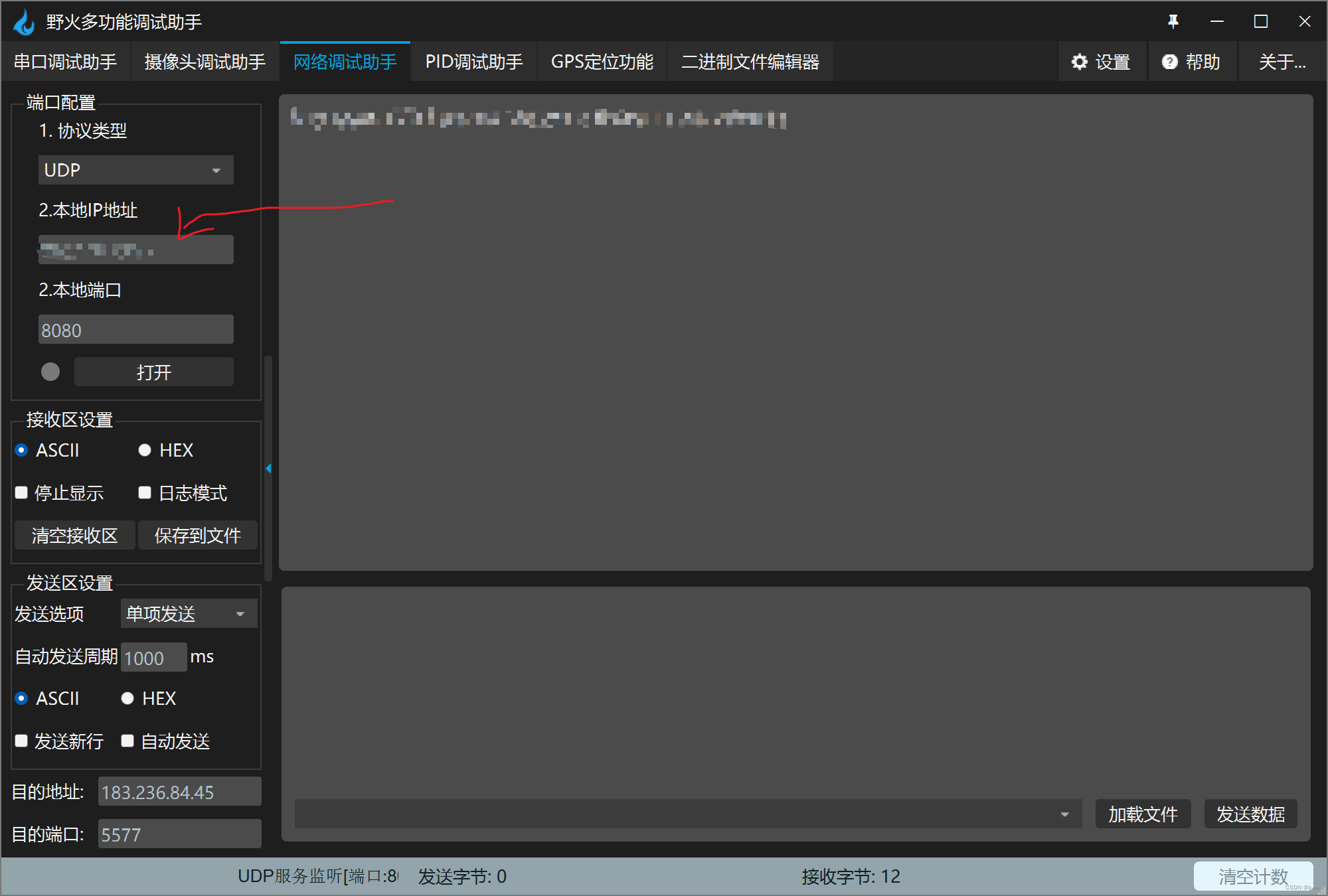Click the gray connection status indicator
Image resolution: width=1328 pixels, height=896 pixels.
coord(50,372)
